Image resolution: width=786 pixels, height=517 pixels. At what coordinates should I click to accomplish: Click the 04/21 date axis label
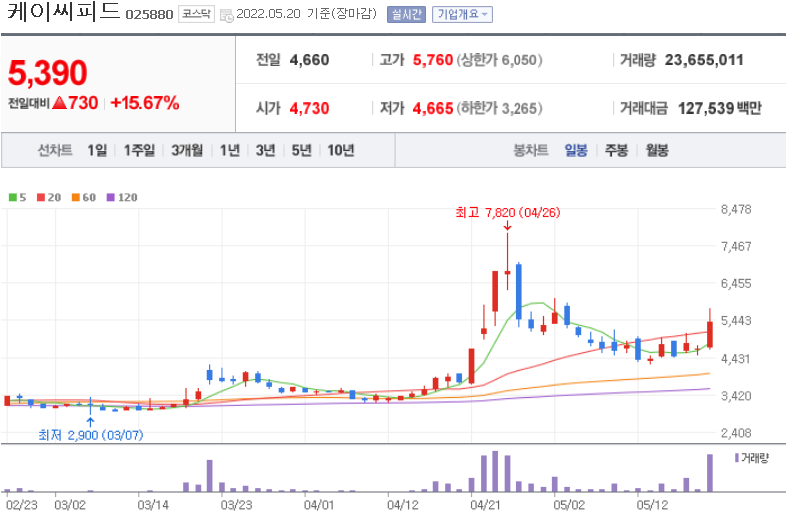coord(485,504)
